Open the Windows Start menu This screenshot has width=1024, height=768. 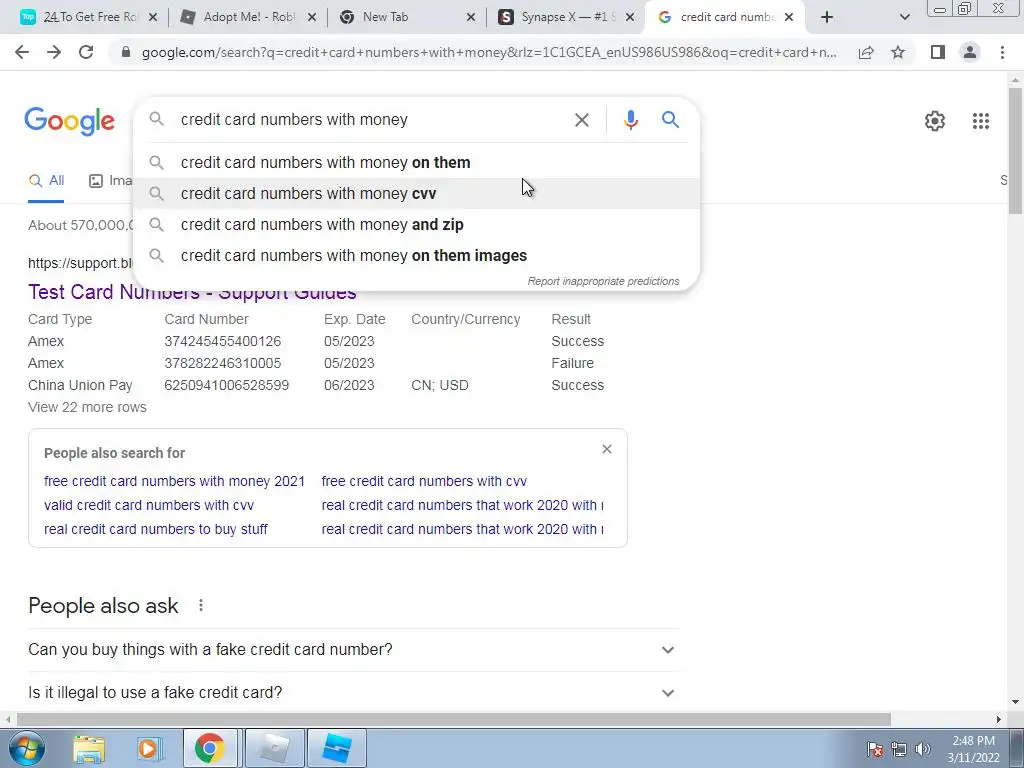(x=26, y=748)
